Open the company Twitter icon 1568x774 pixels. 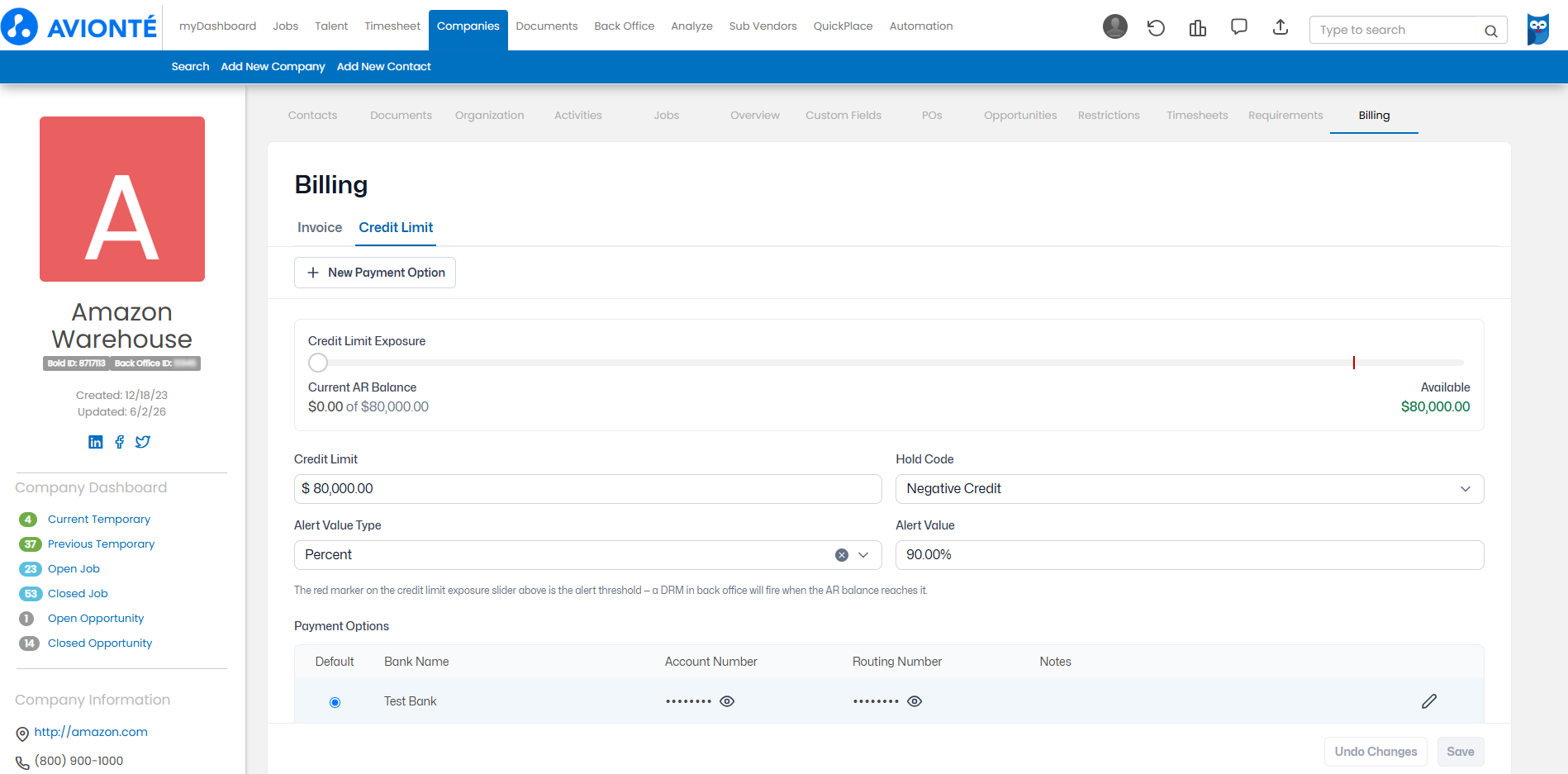coord(143,442)
